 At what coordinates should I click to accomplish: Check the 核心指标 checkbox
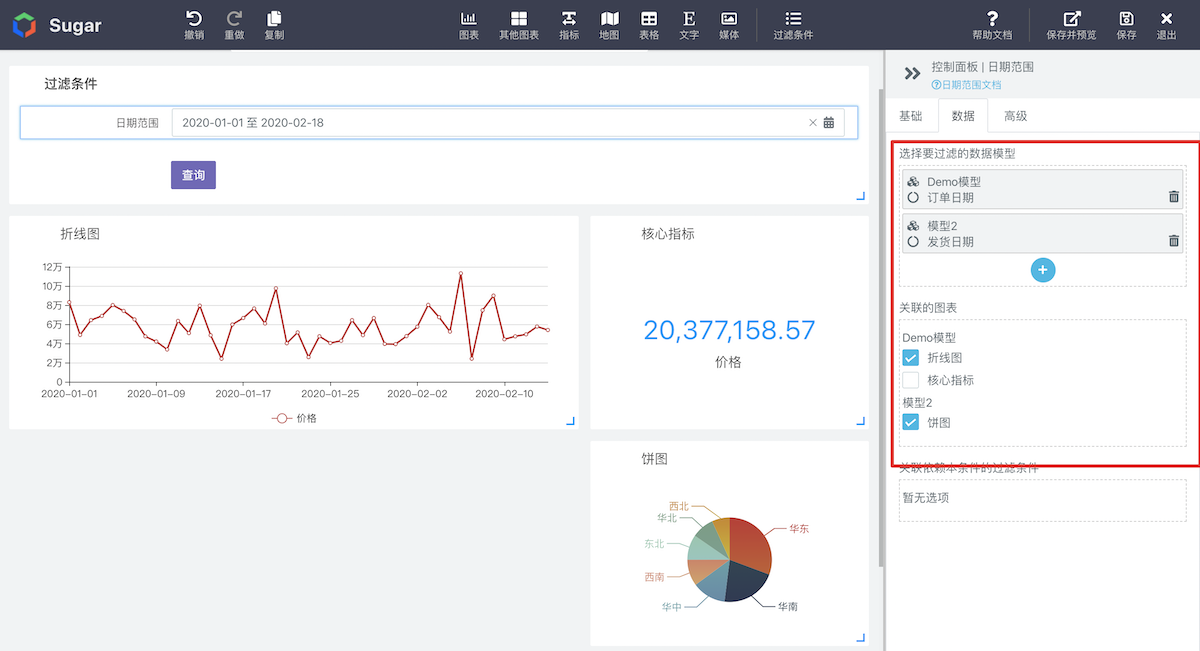[911, 380]
